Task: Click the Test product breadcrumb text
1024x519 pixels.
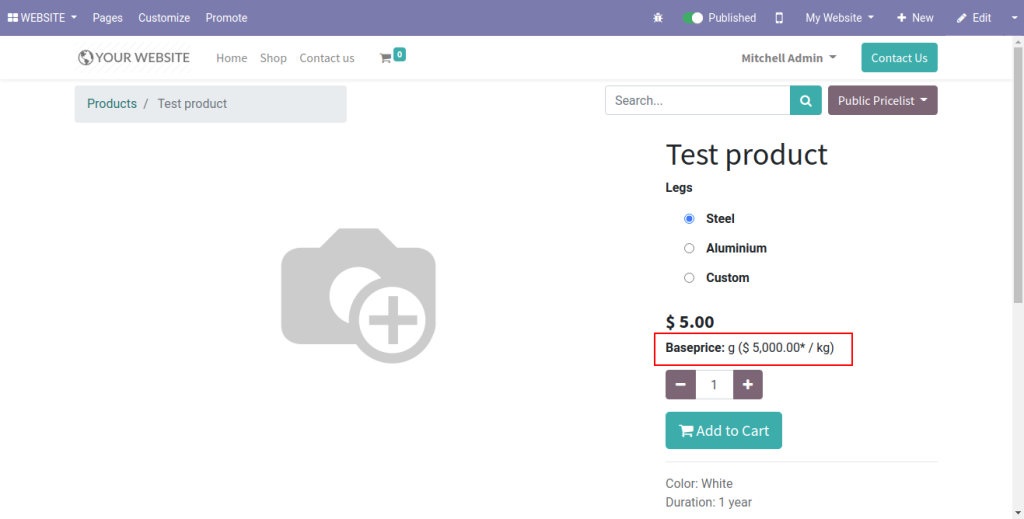Action: (192, 104)
